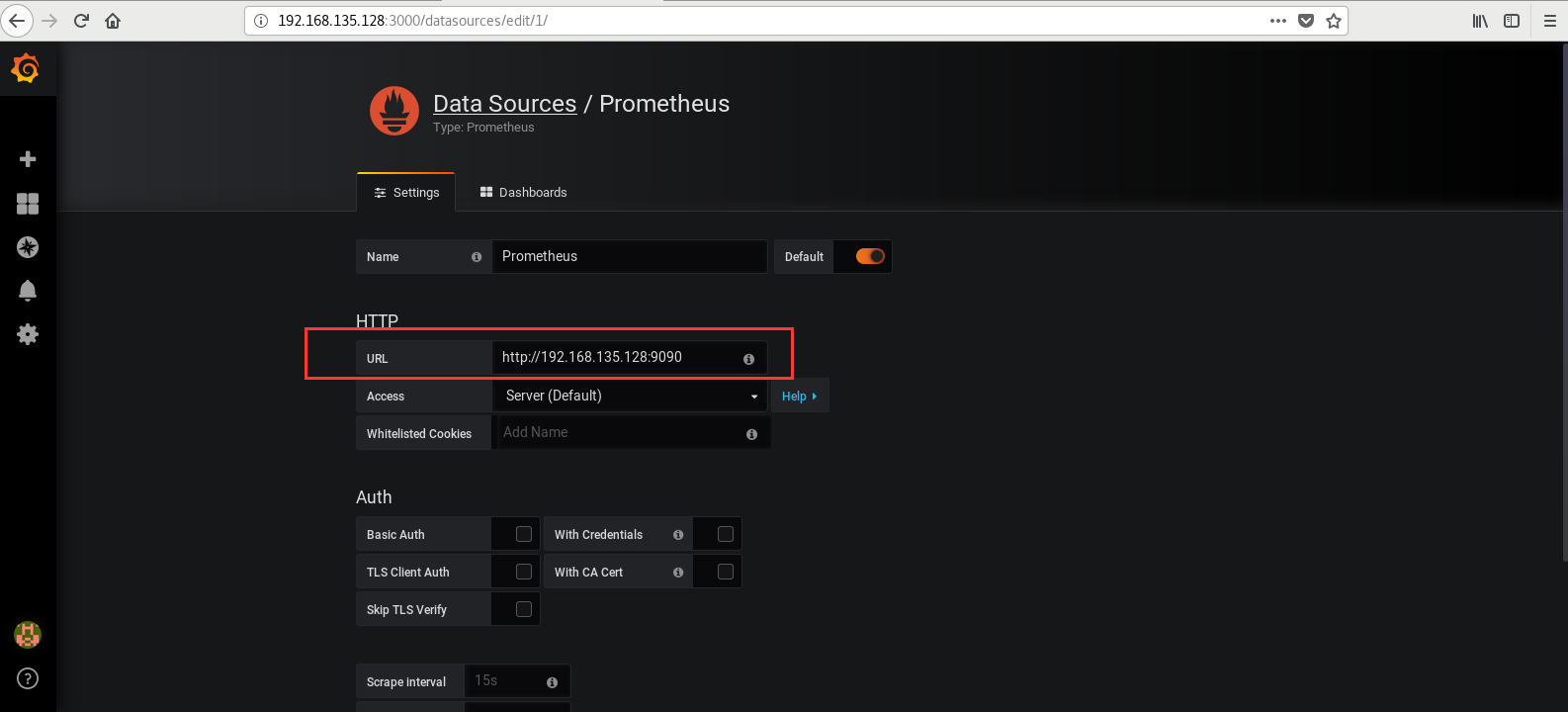The width and height of the screenshot is (1568, 712).
Task: Select the Settings tab
Action: 406,193
